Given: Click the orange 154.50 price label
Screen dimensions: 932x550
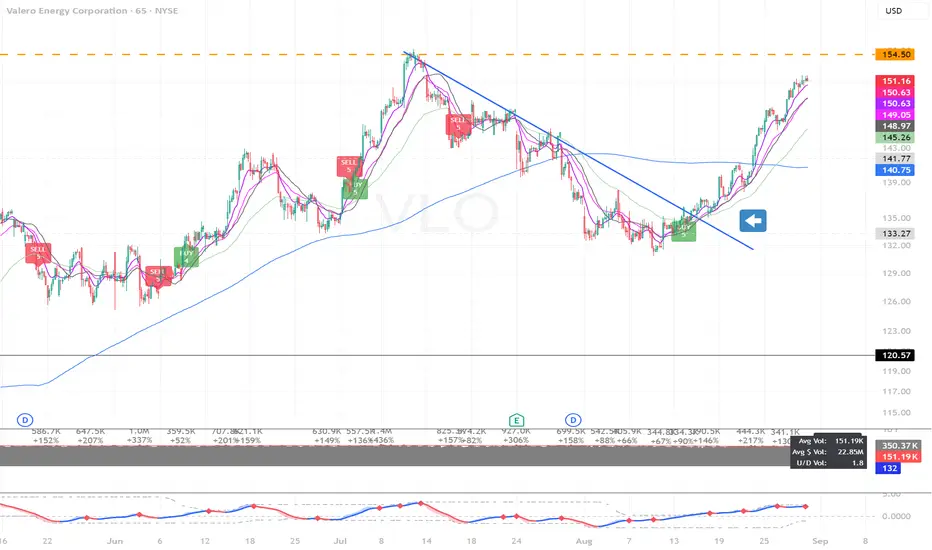Looking at the screenshot, I should tap(896, 55).
